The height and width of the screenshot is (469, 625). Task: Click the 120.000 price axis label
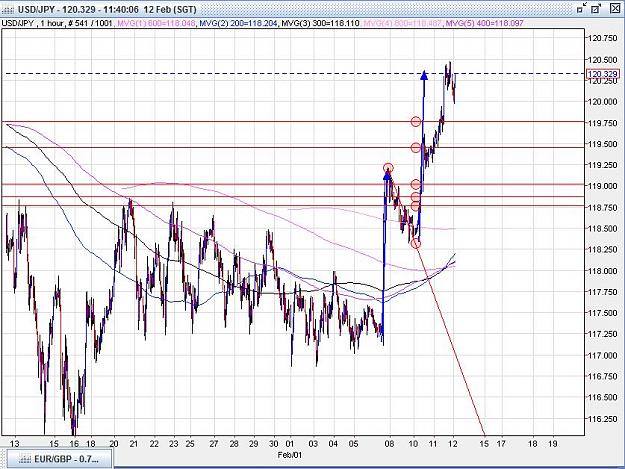[603, 102]
